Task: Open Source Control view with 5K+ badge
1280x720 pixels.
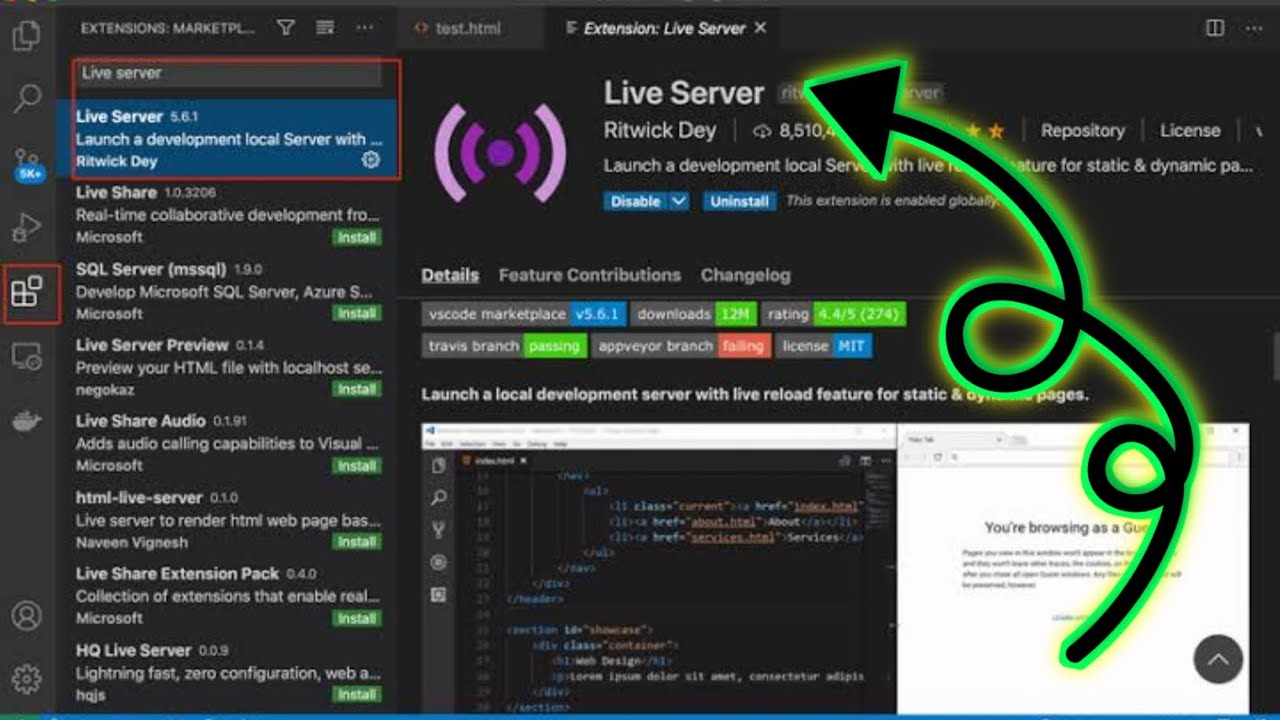Action: pos(27,164)
